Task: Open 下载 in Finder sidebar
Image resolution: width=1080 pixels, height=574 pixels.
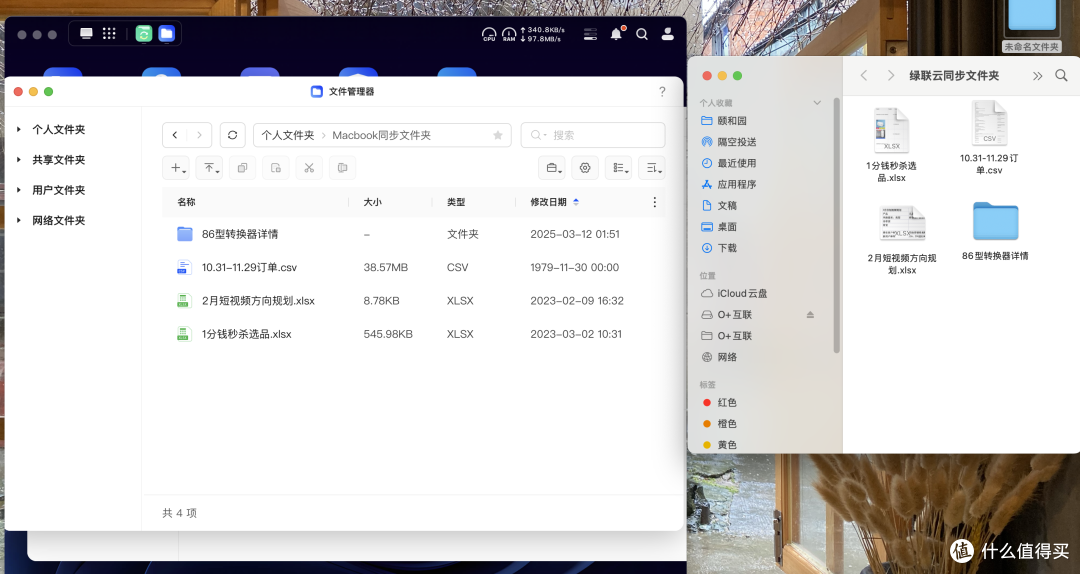Action: click(x=727, y=248)
